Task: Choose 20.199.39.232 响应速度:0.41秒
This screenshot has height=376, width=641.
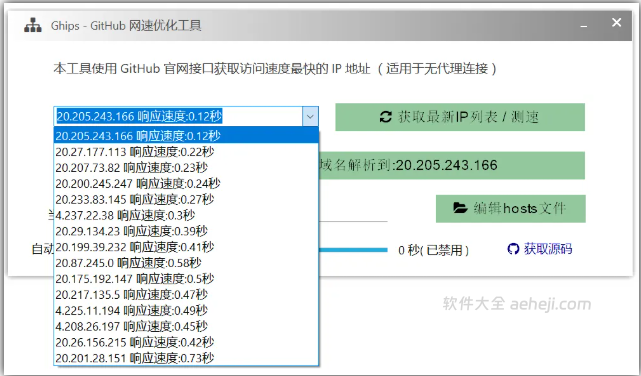Action: (x=186, y=247)
